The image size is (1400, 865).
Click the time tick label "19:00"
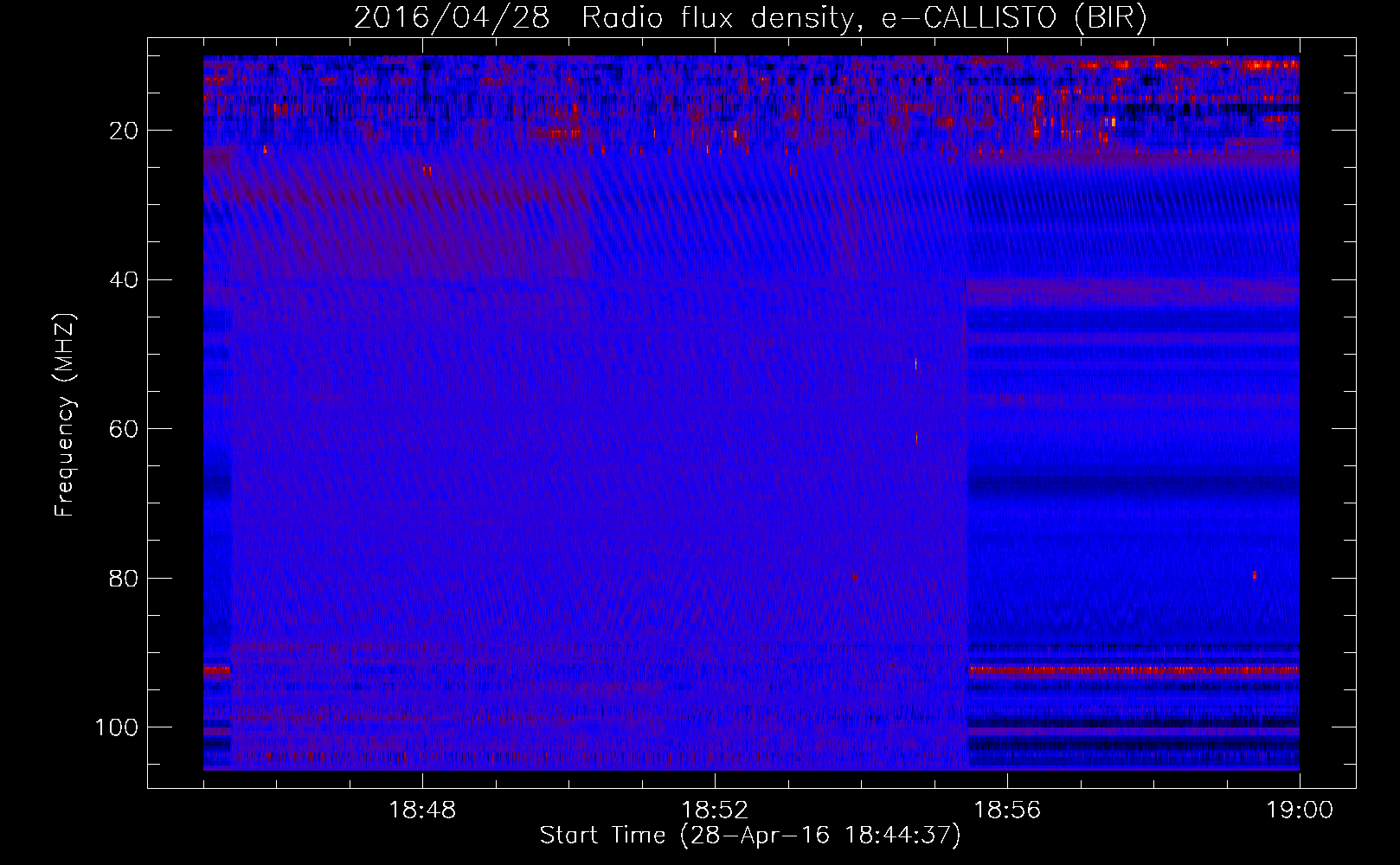1300,811
